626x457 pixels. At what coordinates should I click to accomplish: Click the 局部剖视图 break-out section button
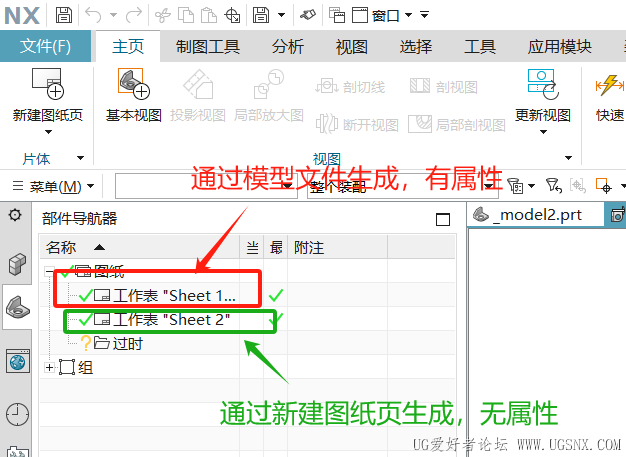click(457, 125)
